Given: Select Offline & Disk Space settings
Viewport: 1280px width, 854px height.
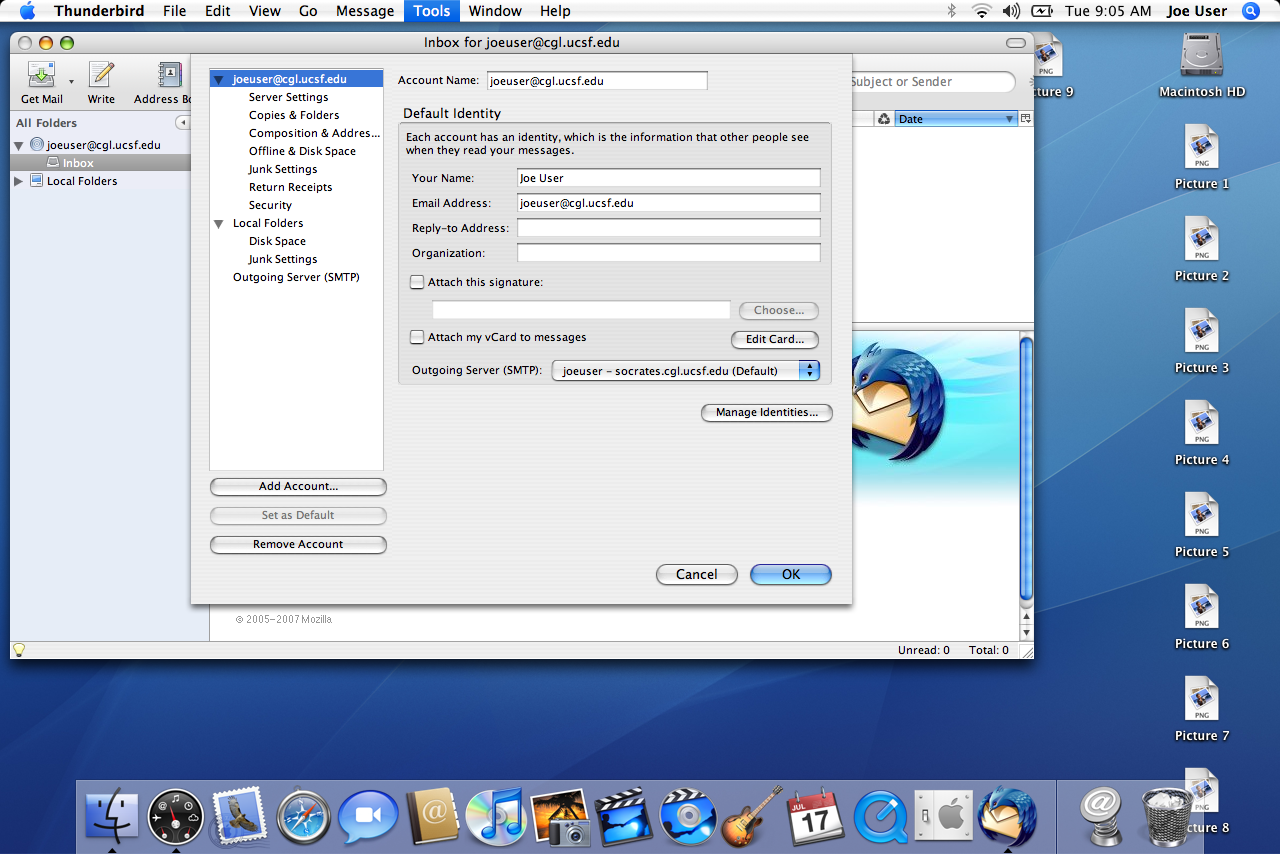Looking at the screenshot, I should pos(302,151).
